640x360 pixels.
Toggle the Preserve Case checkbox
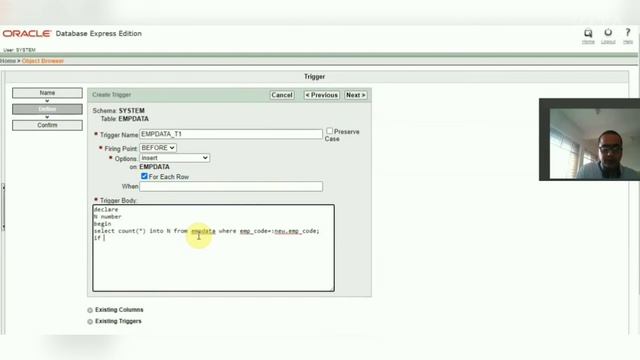point(329,131)
